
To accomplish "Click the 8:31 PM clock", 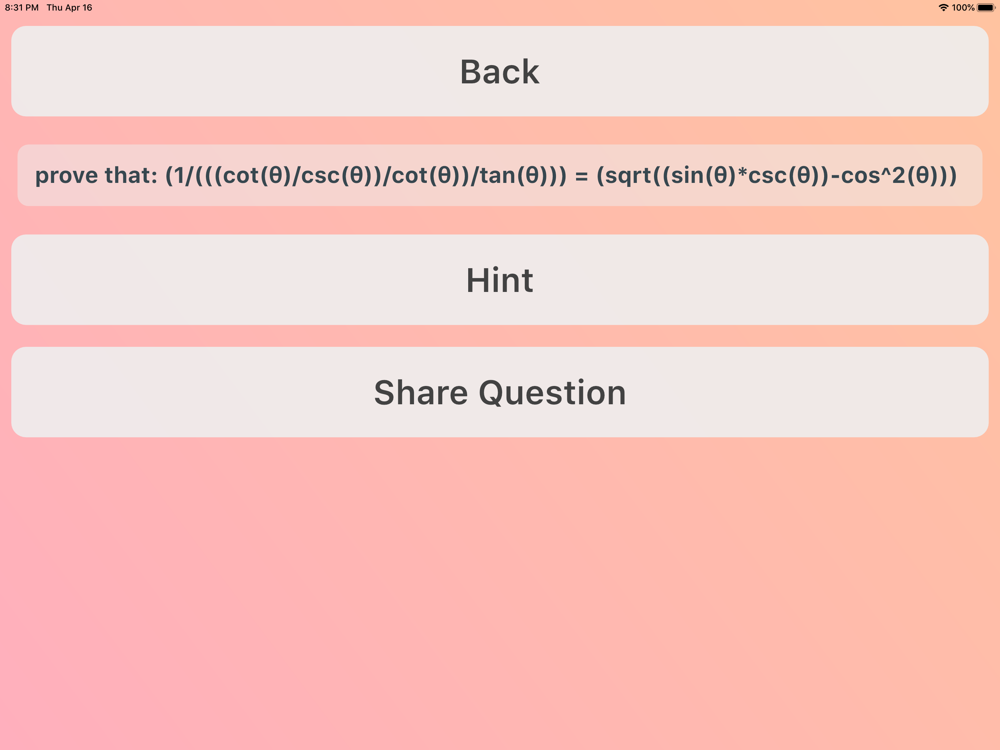I will tap(22, 8).
